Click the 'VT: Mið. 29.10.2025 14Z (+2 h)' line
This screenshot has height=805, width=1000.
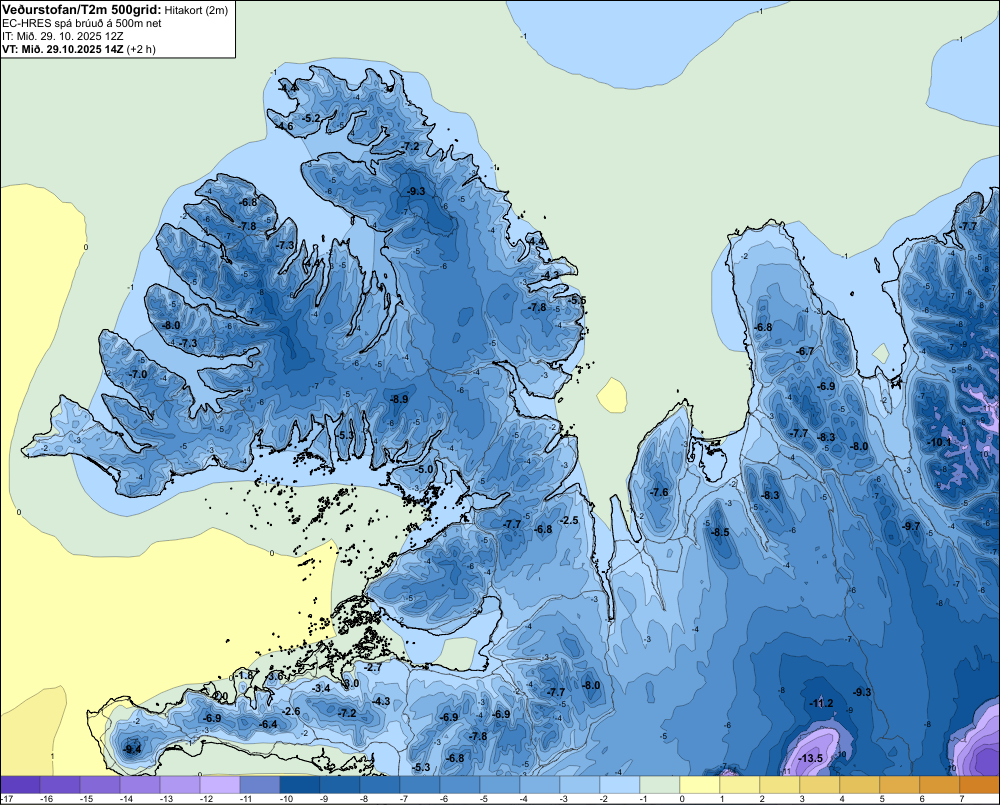(78, 48)
